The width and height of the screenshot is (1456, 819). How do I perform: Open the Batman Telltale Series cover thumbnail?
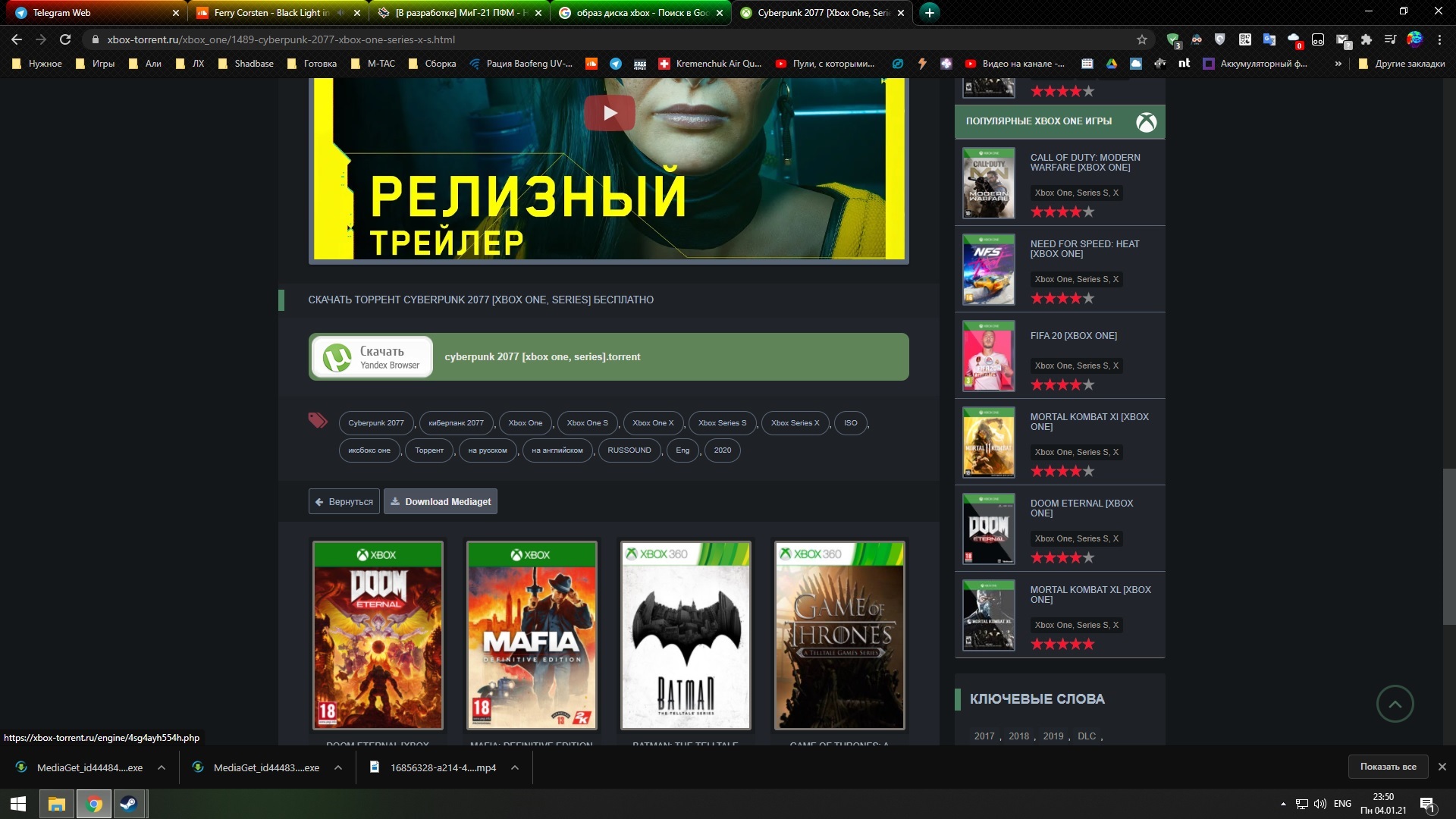point(686,635)
